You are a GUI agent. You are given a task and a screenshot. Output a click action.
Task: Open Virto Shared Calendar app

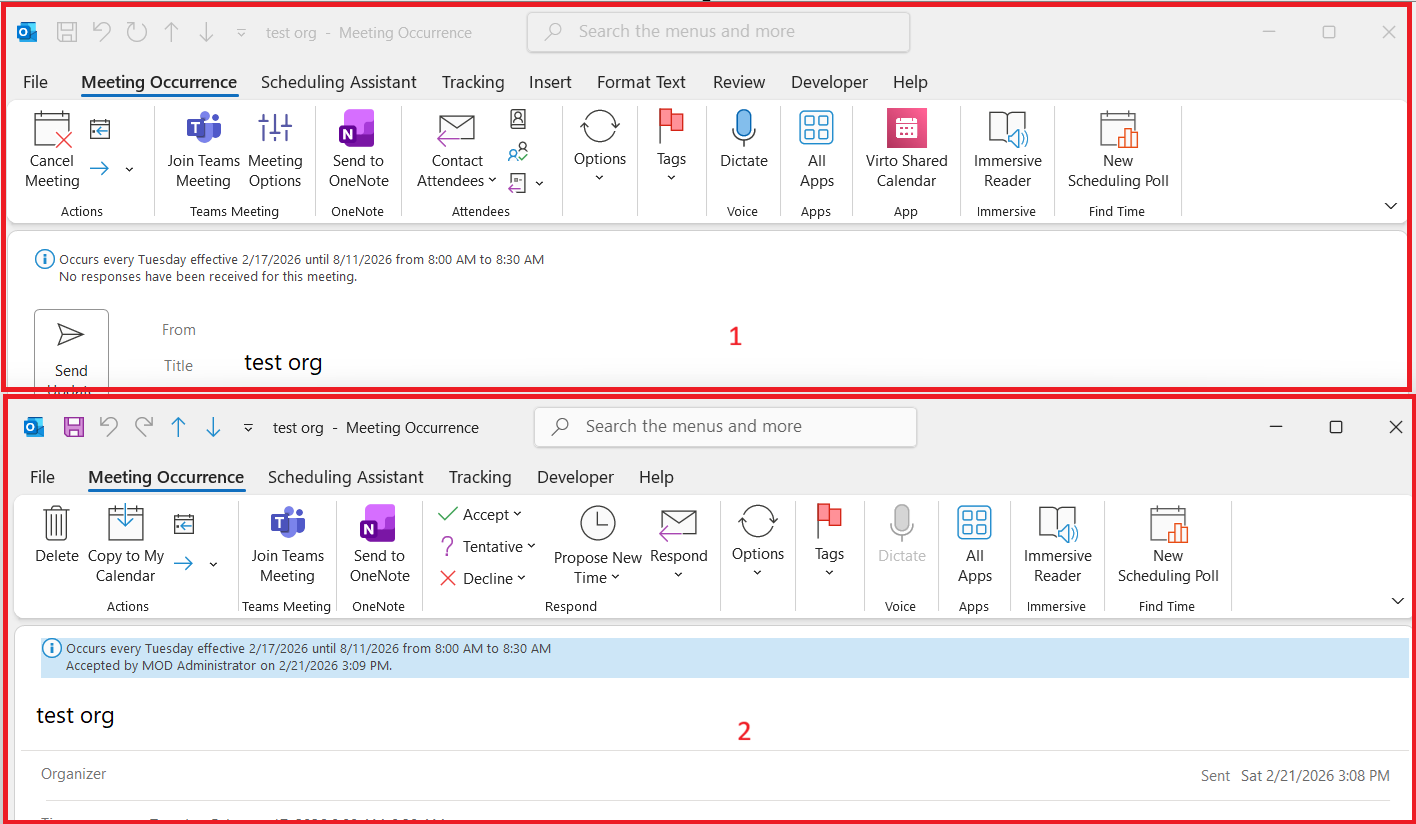tap(906, 150)
